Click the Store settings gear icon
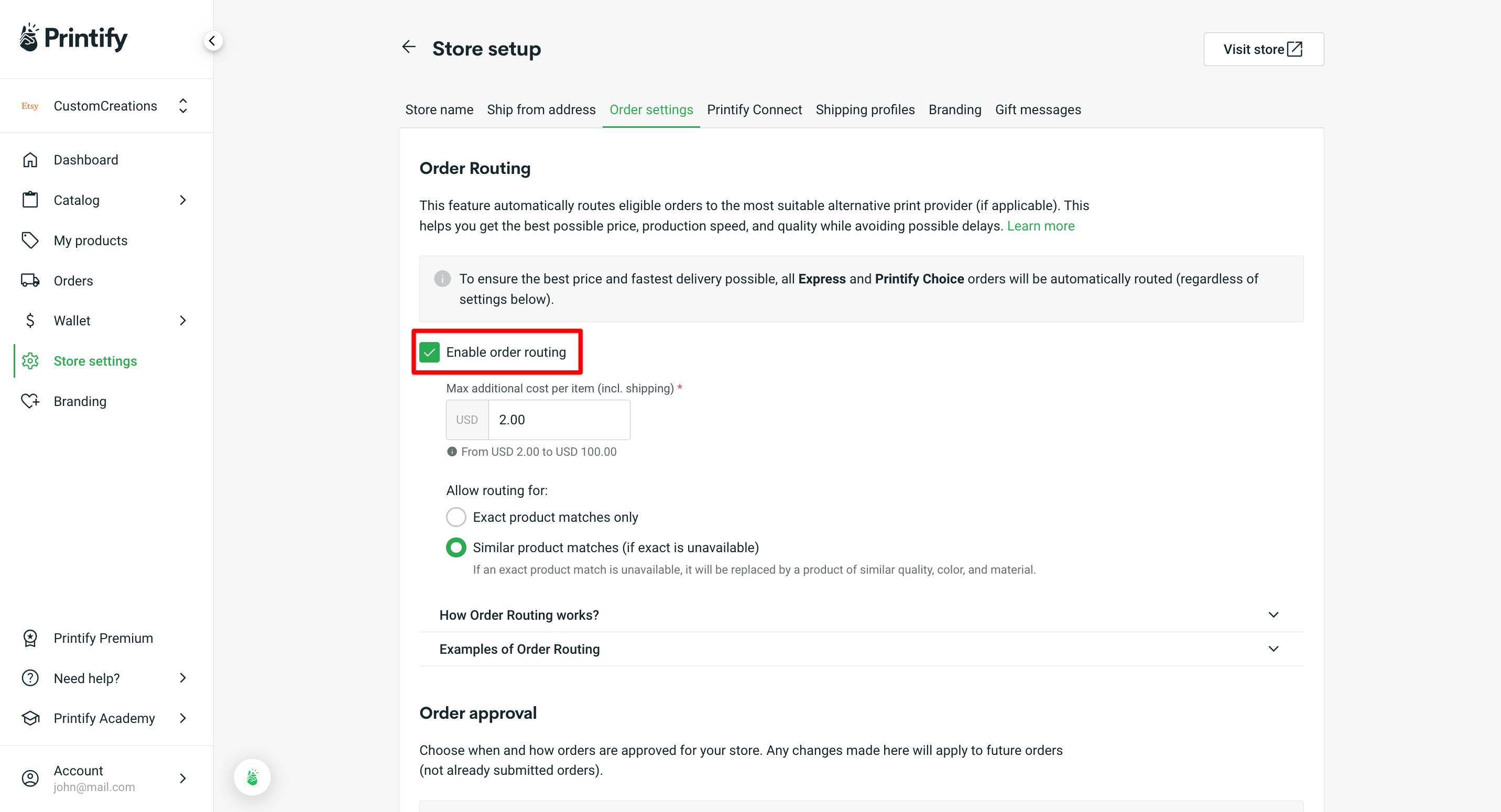The image size is (1501, 812). [x=30, y=360]
